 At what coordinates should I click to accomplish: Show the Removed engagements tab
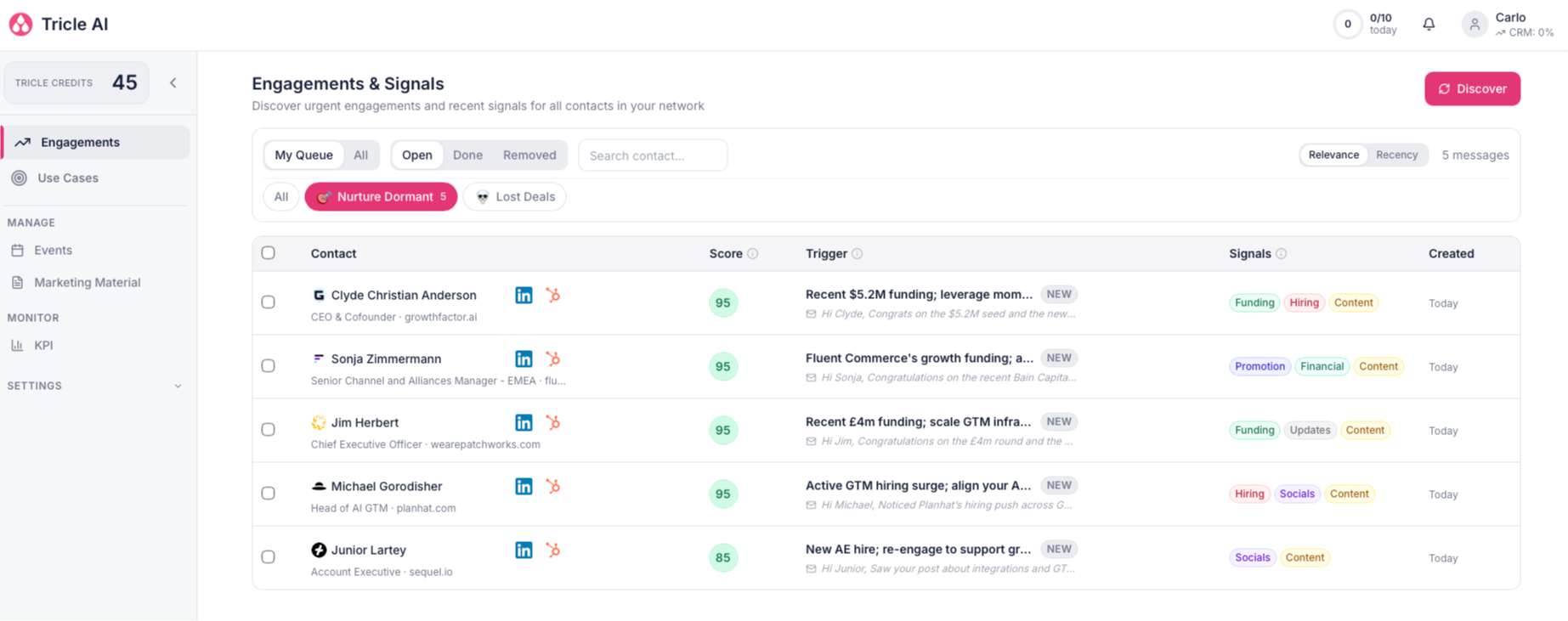click(529, 155)
